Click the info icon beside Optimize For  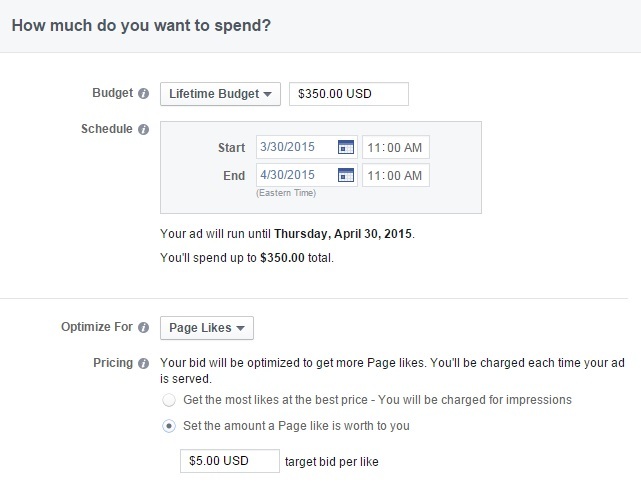point(143,328)
